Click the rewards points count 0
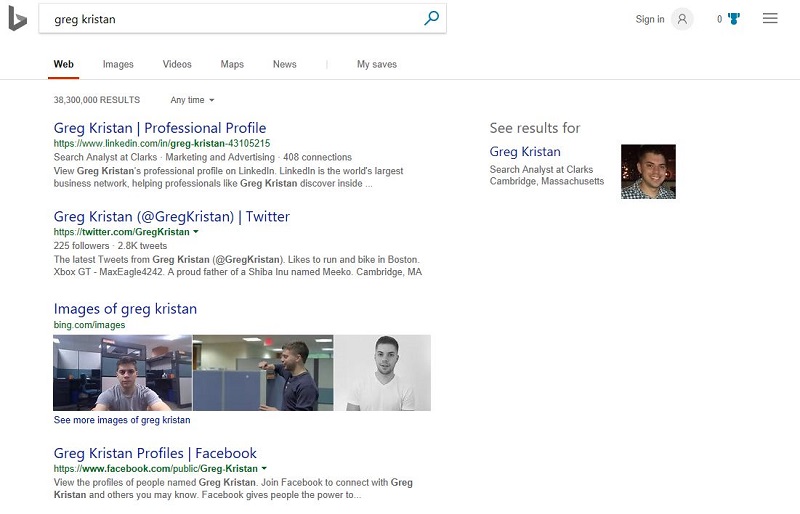The height and width of the screenshot is (514, 800). 719,19
